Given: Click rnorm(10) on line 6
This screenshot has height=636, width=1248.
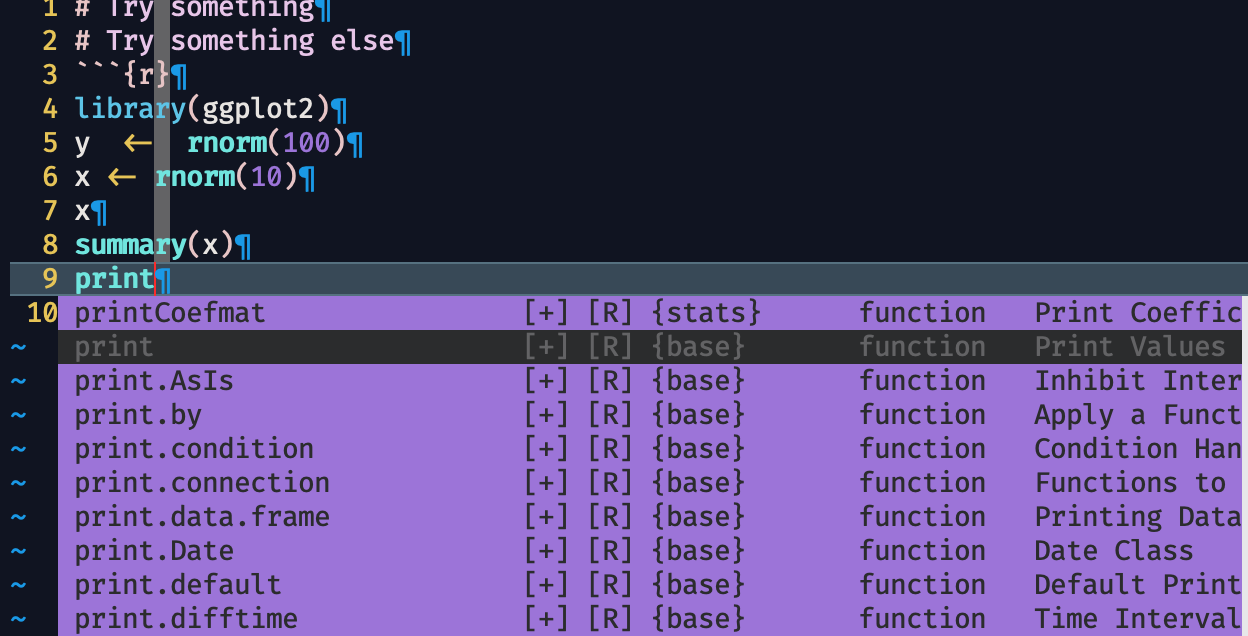Looking at the screenshot, I should coord(227,177).
